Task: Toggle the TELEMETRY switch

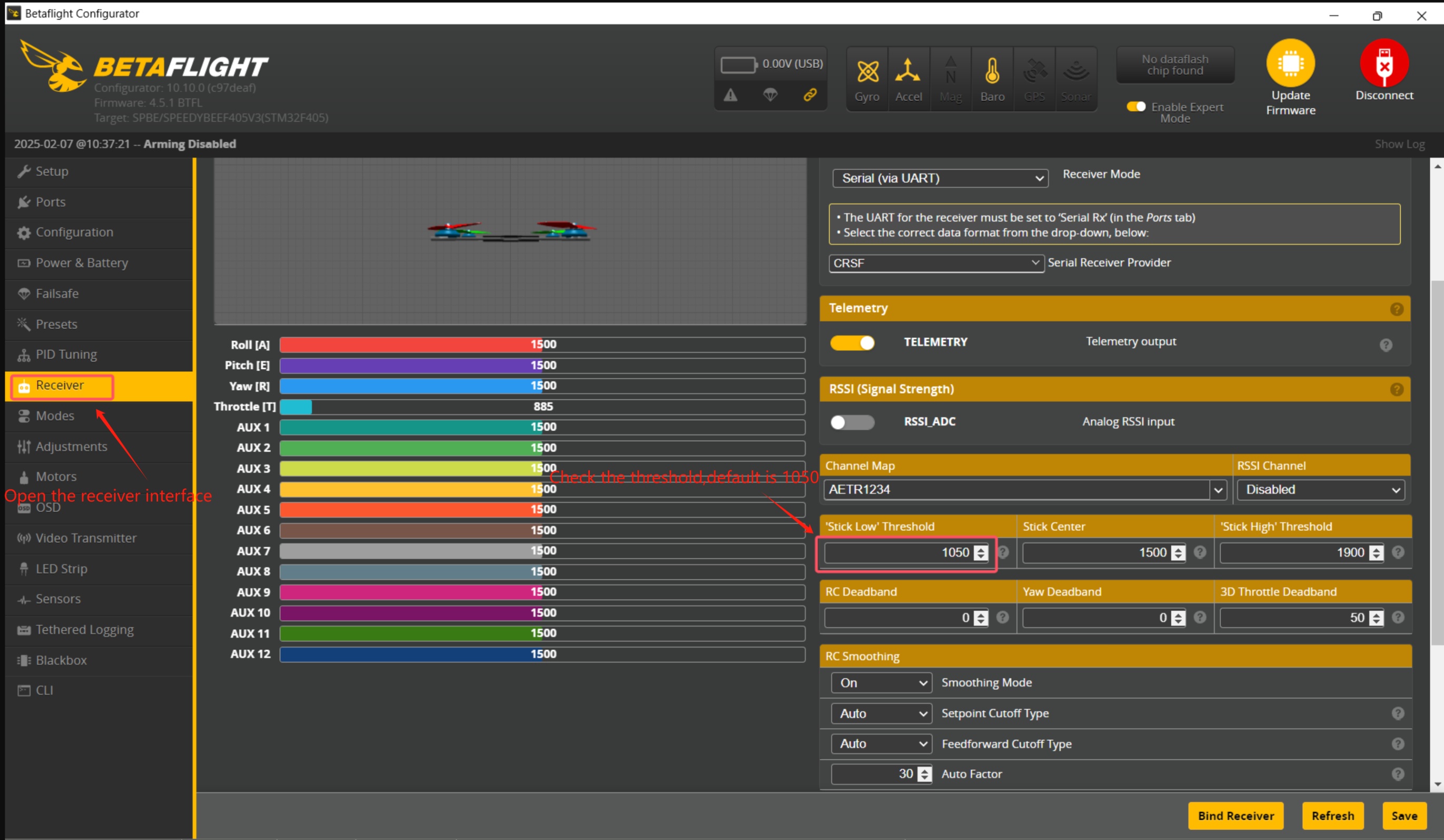Action: [x=852, y=343]
